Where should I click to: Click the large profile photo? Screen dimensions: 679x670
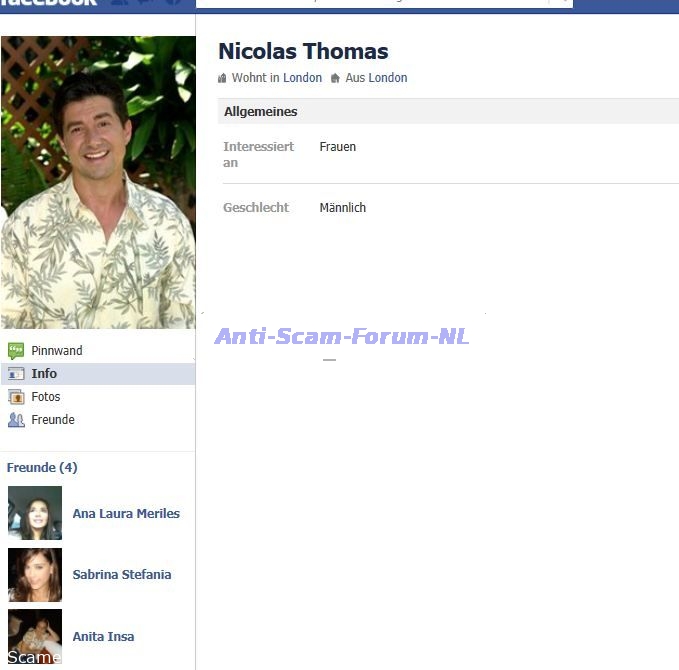[98, 182]
